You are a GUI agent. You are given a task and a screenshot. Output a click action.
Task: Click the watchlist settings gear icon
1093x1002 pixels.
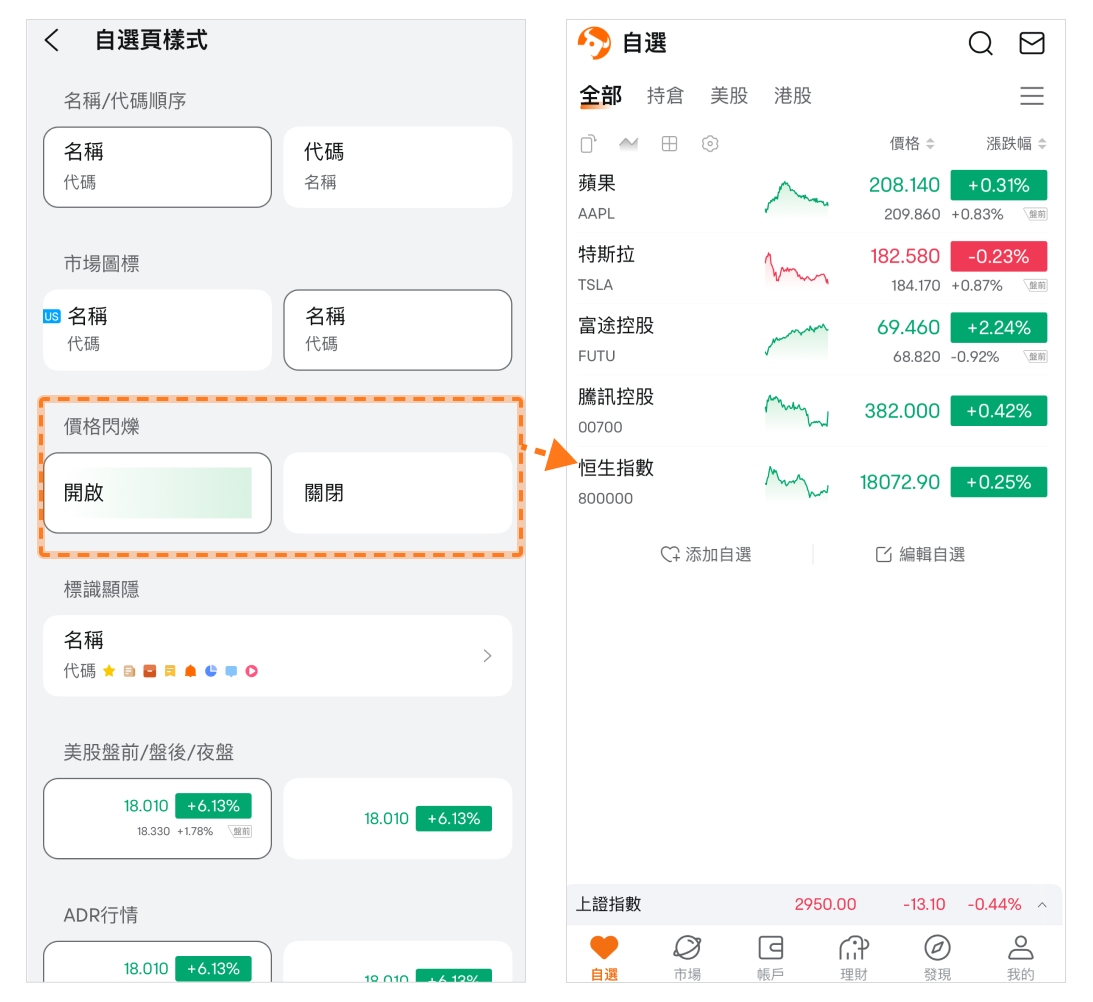(710, 144)
